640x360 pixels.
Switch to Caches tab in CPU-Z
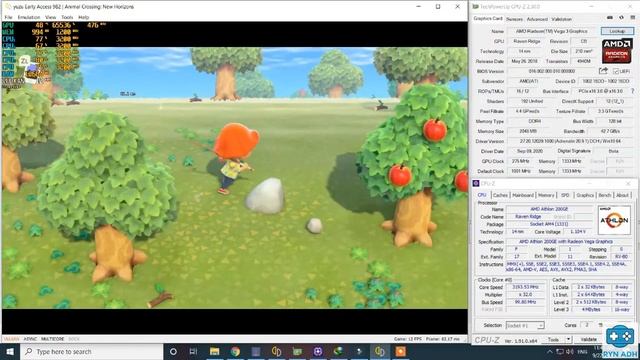(x=500, y=196)
